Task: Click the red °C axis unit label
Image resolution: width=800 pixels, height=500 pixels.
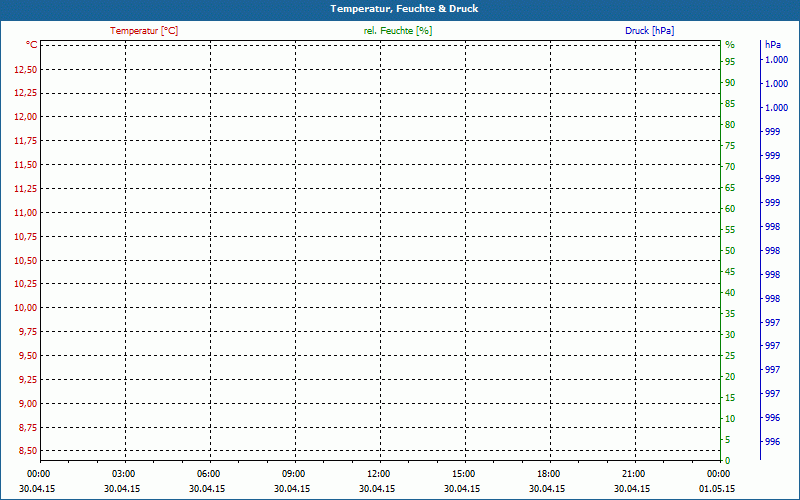Action: point(32,45)
